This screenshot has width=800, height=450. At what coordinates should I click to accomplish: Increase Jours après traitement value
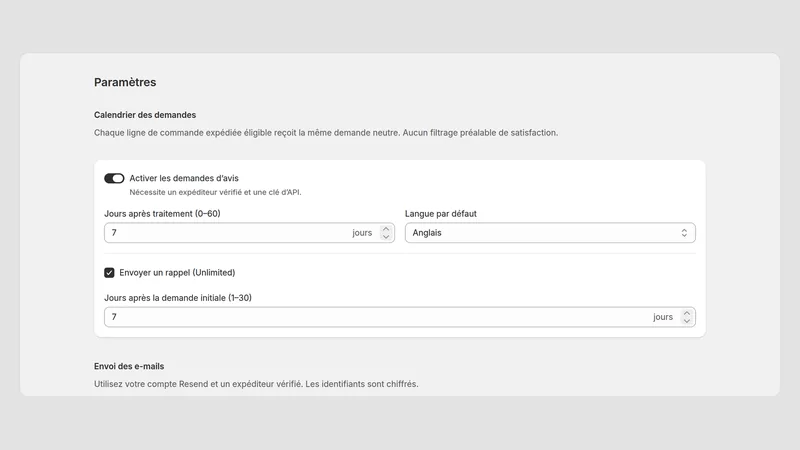pyautogui.click(x=386, y=229)
